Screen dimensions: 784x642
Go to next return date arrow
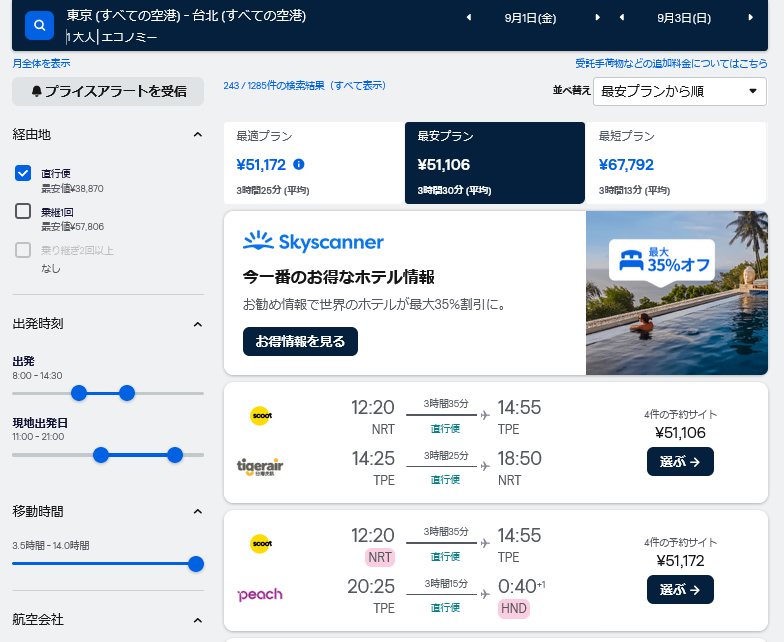tap(750, 18)
